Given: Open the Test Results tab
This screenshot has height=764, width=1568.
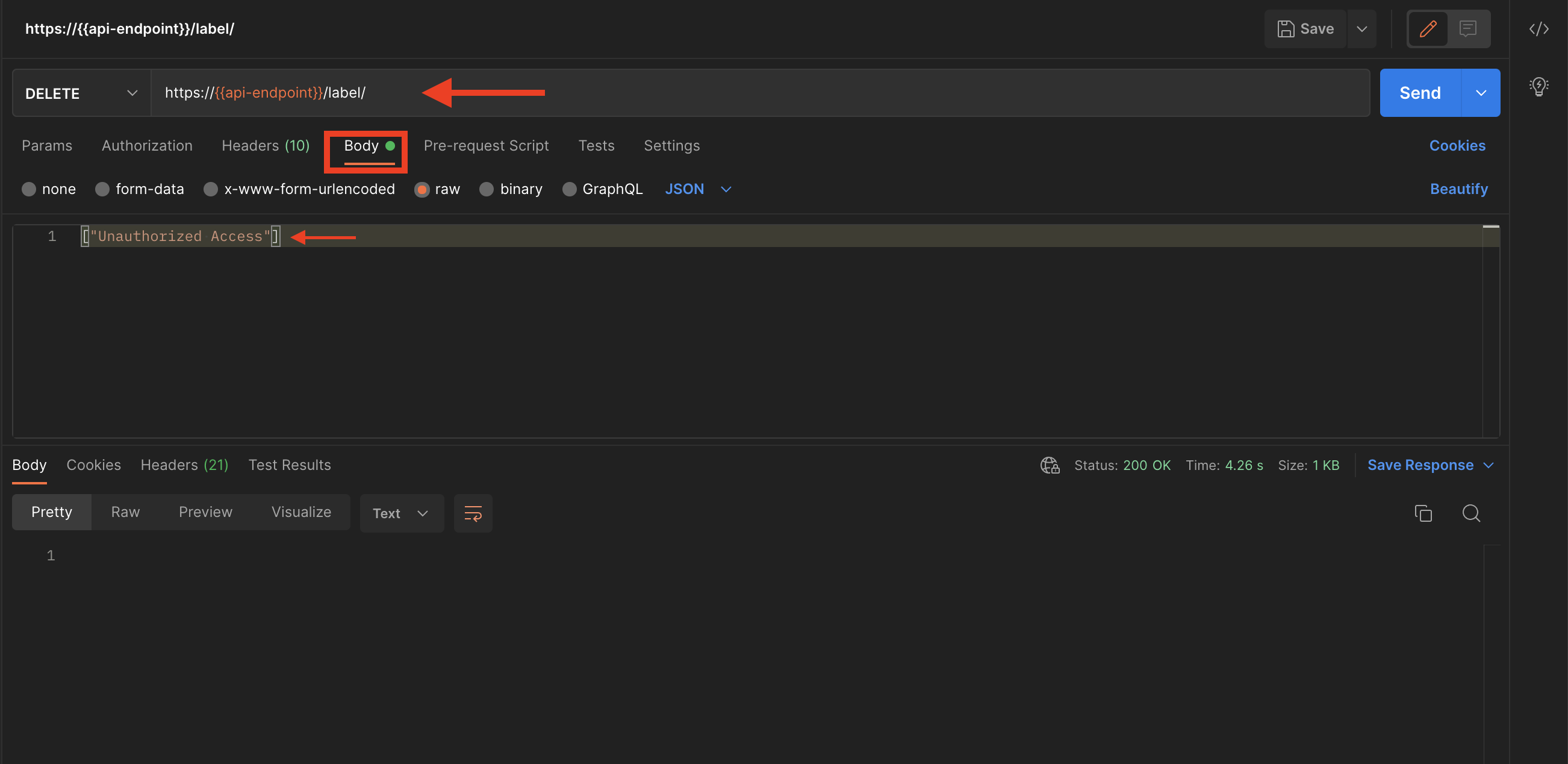Looking at the screenshot, I should pyautogui.click(x=290, y=465).
